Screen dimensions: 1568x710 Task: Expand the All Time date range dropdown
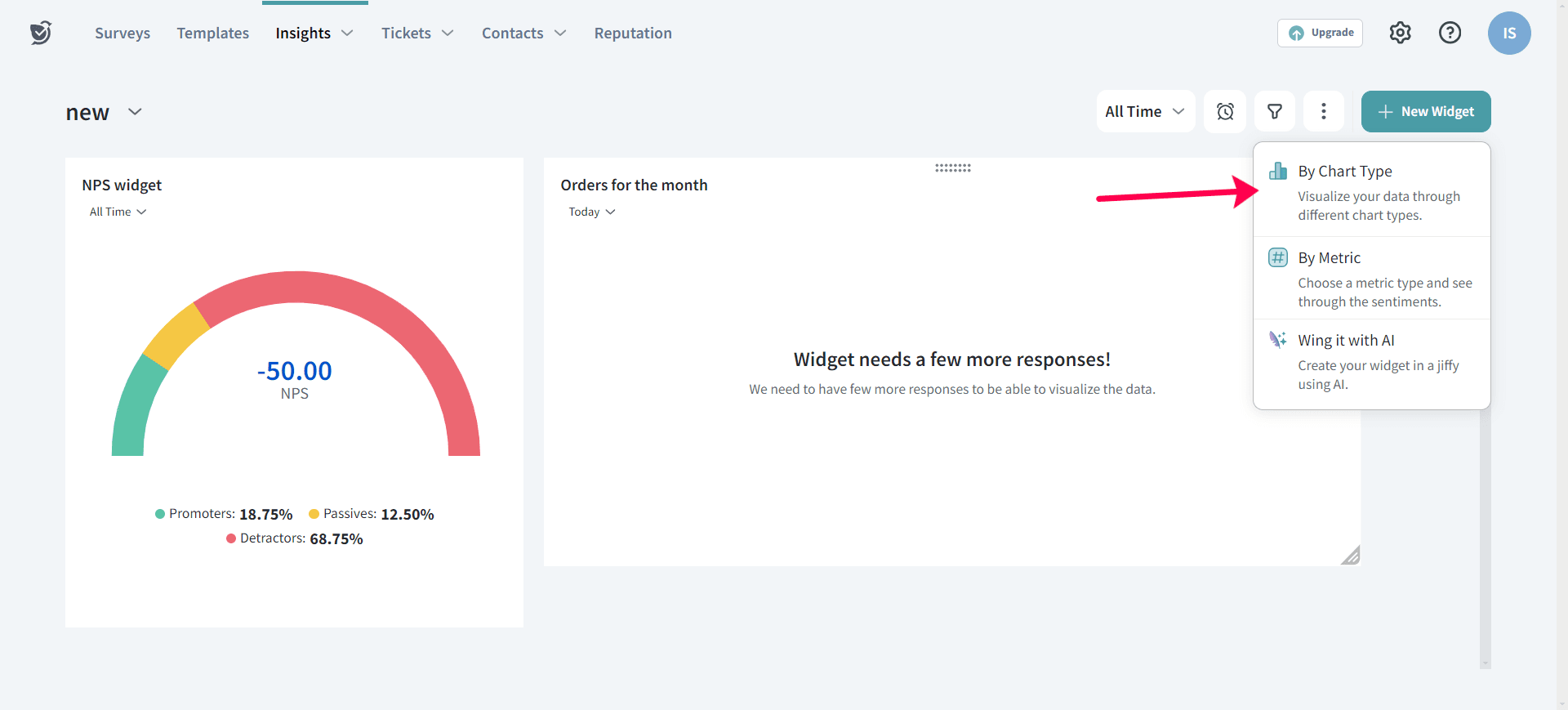coord(1145,112)
